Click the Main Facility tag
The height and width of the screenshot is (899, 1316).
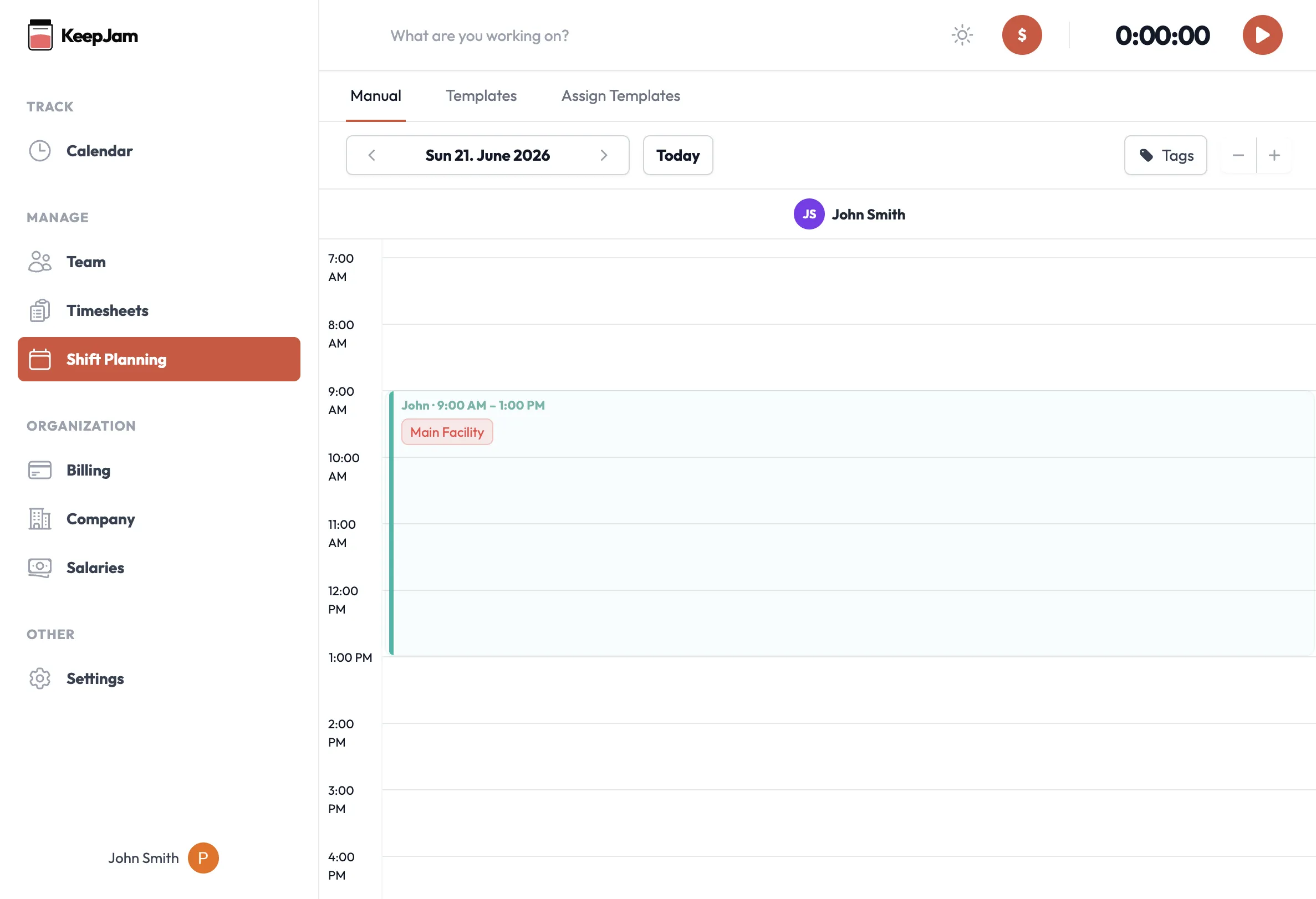click(x=447, y=432)
